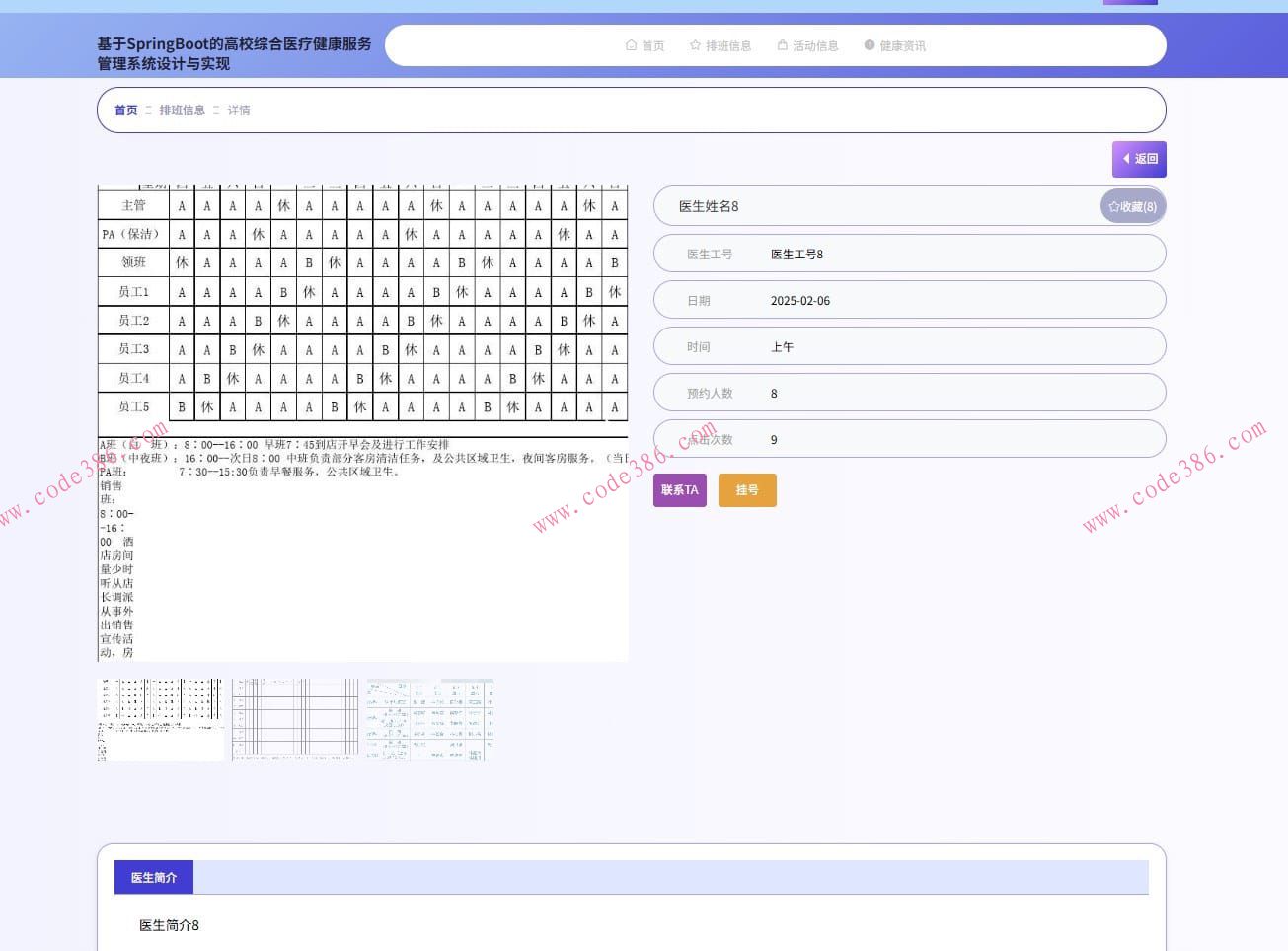This screenshot has width=1288, height=951.
Task: Click the 首页 breadcrumb link
Action: point(126,110)
